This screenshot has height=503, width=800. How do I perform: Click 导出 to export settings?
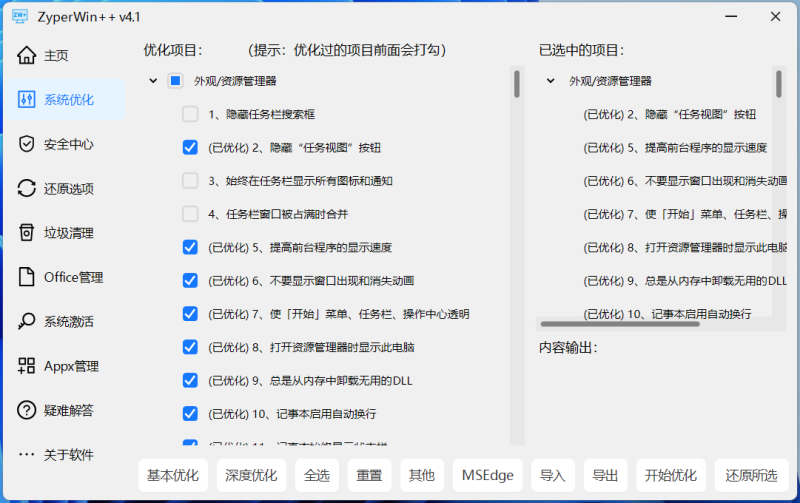click(x=606, y=475)
